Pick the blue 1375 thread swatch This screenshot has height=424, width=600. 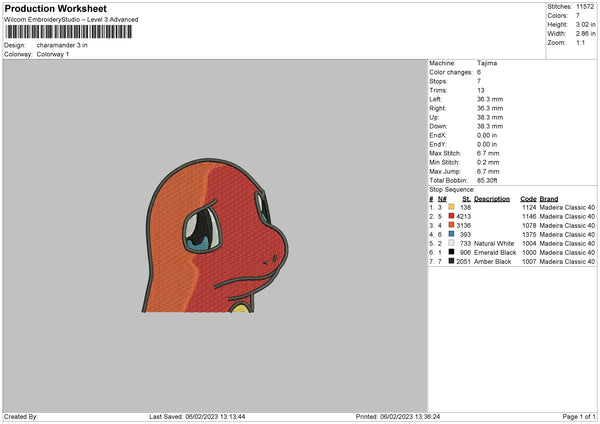pos(452,234)
